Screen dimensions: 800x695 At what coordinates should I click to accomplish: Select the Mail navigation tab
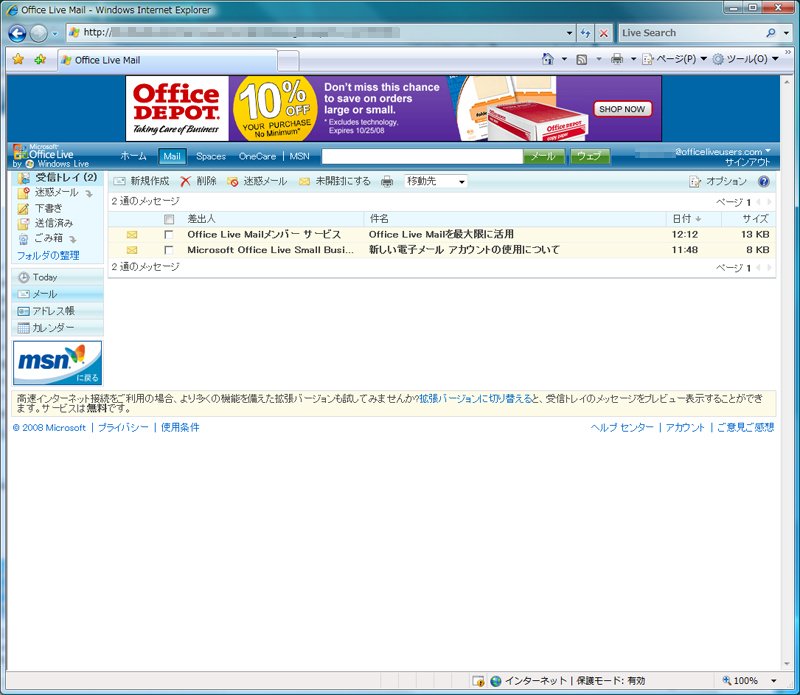[172, 156]
